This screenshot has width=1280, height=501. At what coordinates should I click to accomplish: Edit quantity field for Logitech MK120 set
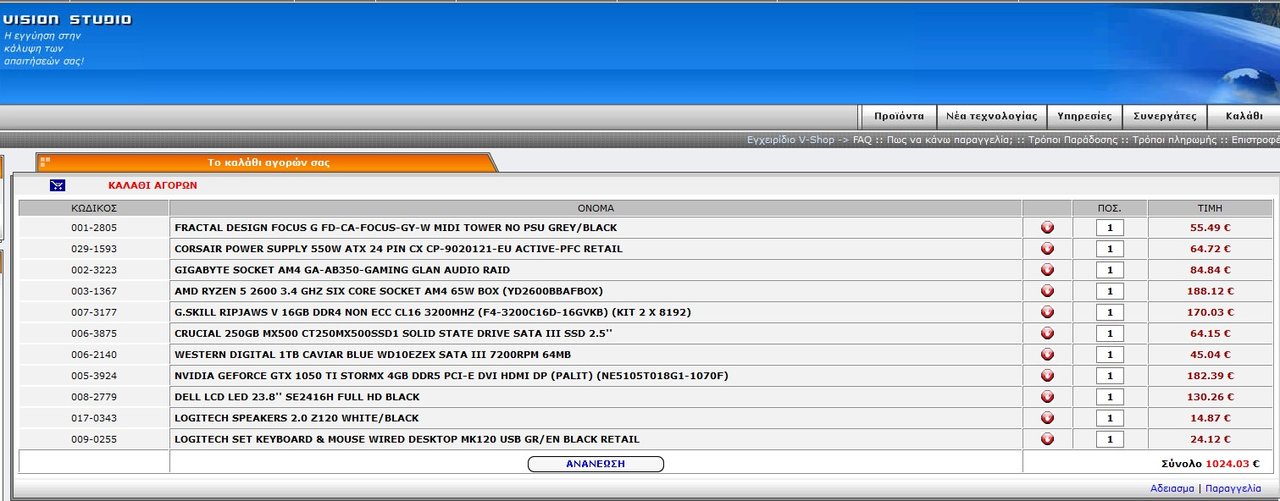(x=1110, y=439)
